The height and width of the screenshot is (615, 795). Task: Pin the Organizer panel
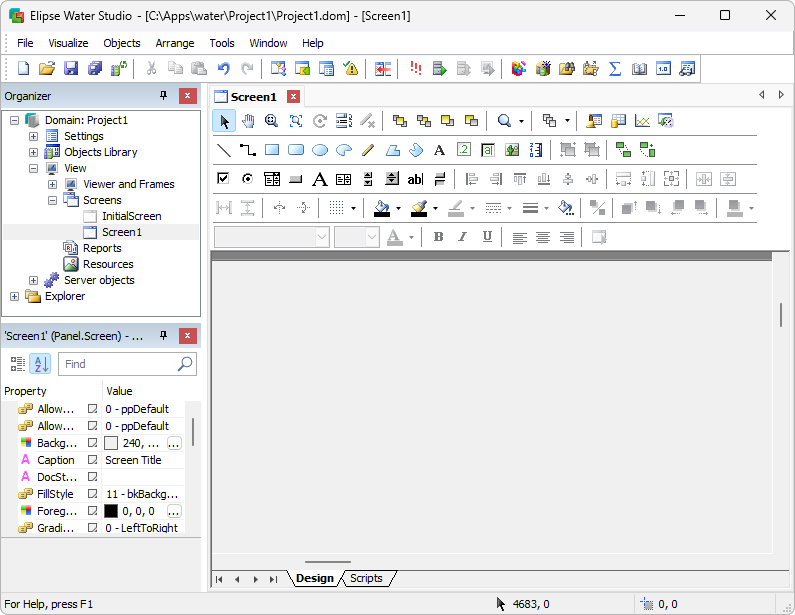[x=163, y=95]
